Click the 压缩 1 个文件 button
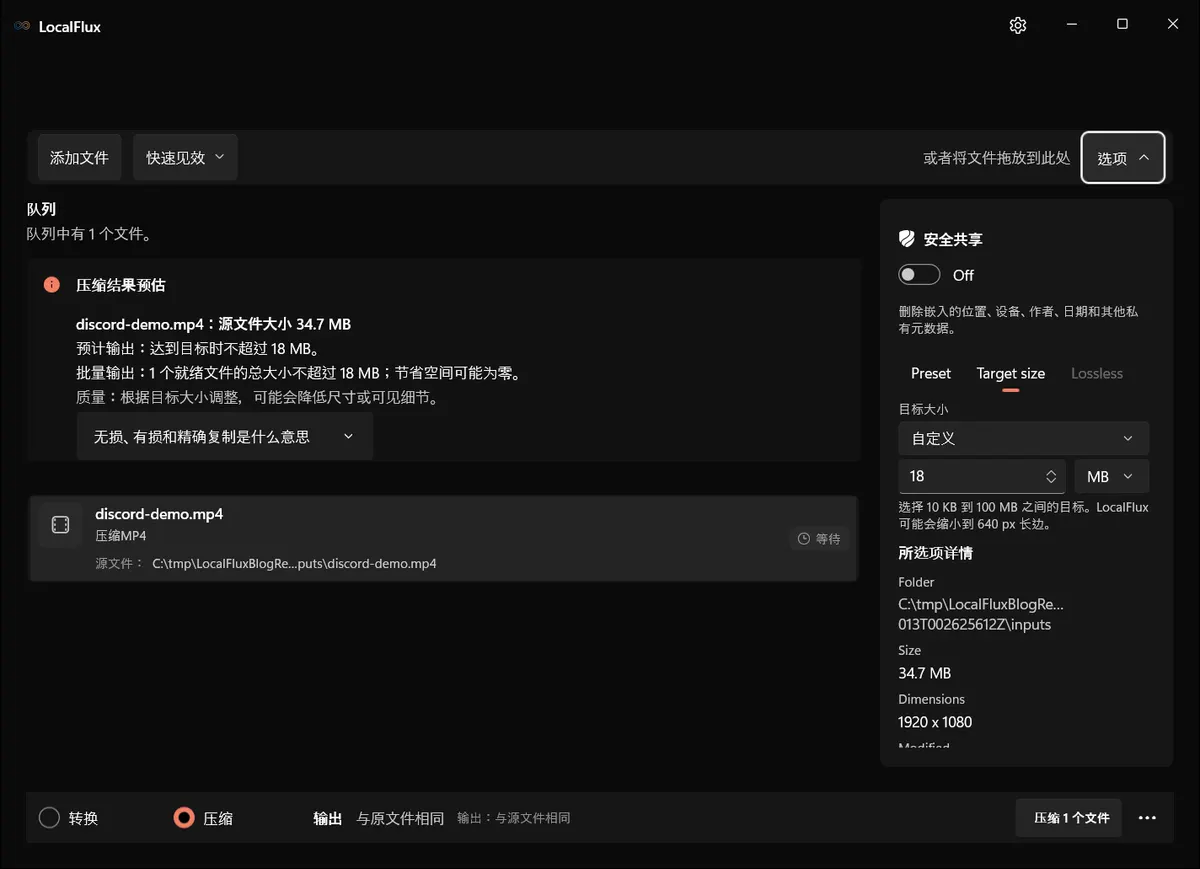 (1069, 818)
